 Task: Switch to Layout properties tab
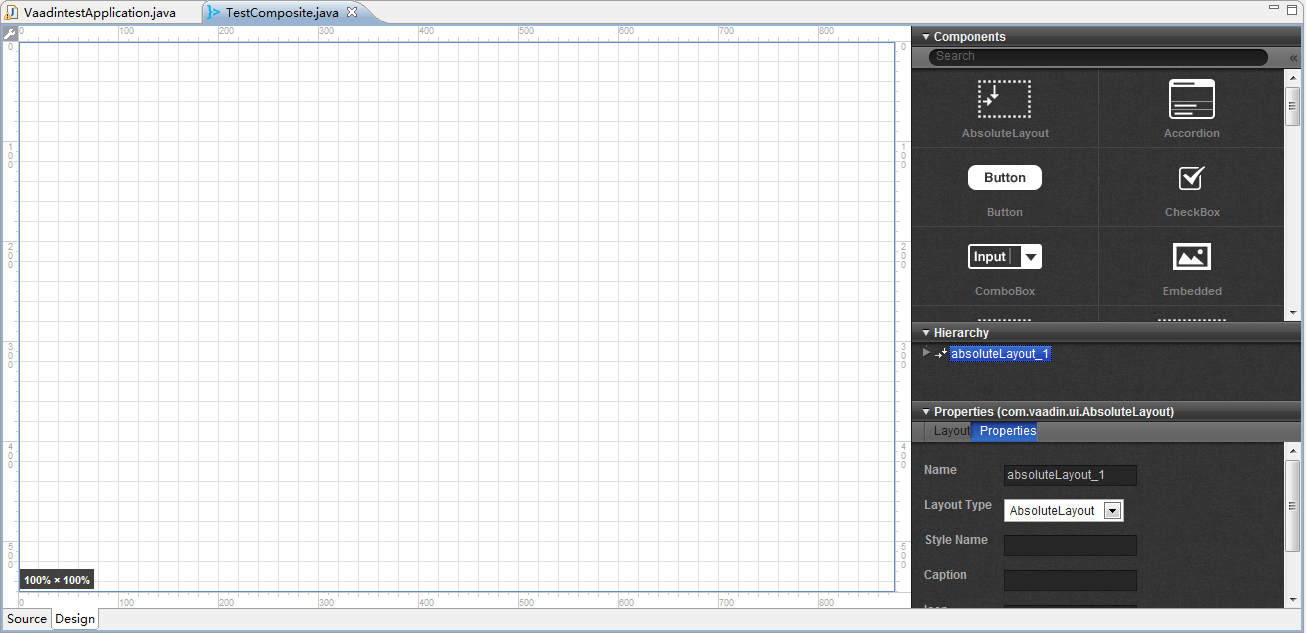click(x=951, y=431)
